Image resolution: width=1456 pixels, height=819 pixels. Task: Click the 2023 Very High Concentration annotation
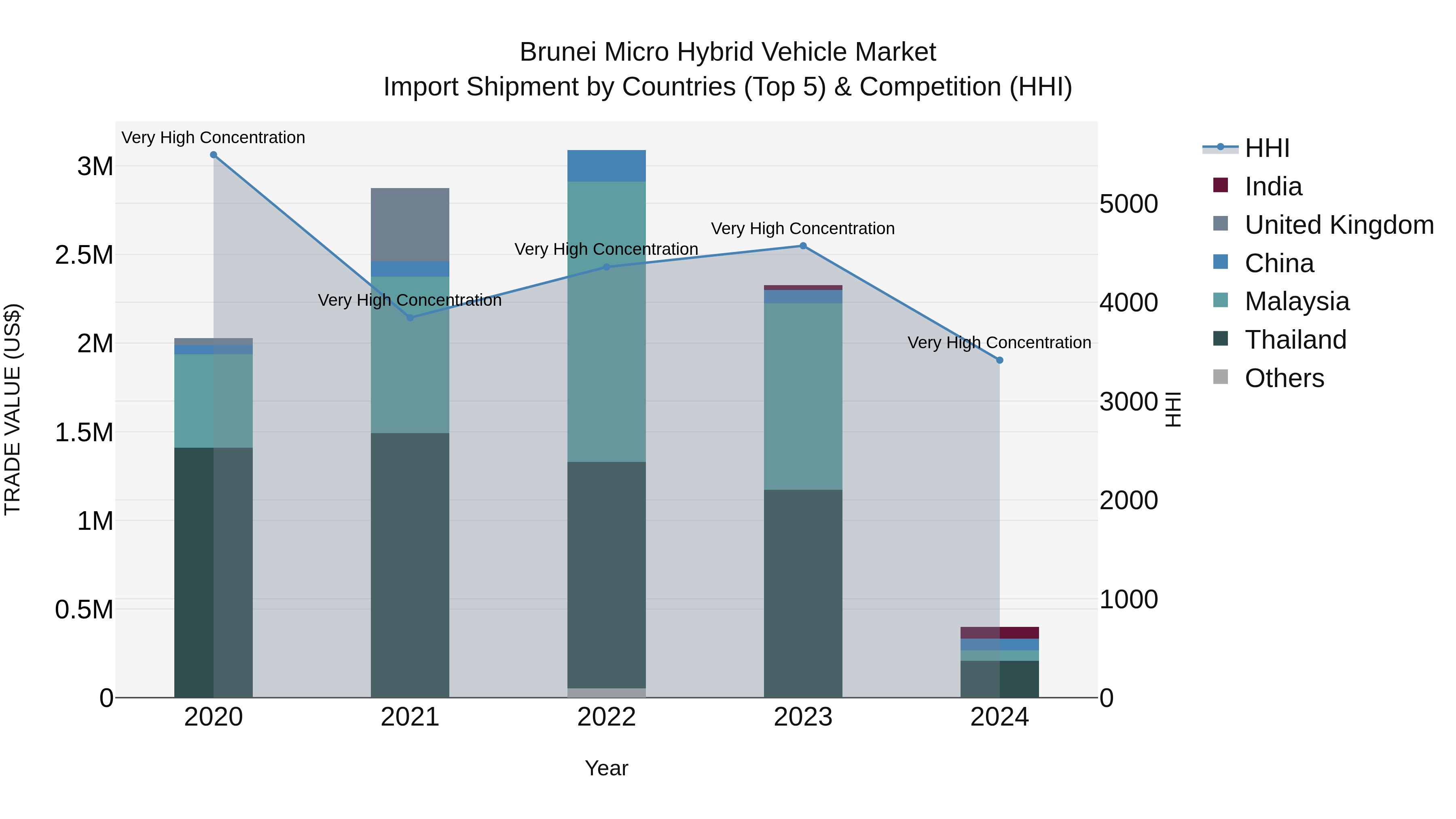[802, 229]
